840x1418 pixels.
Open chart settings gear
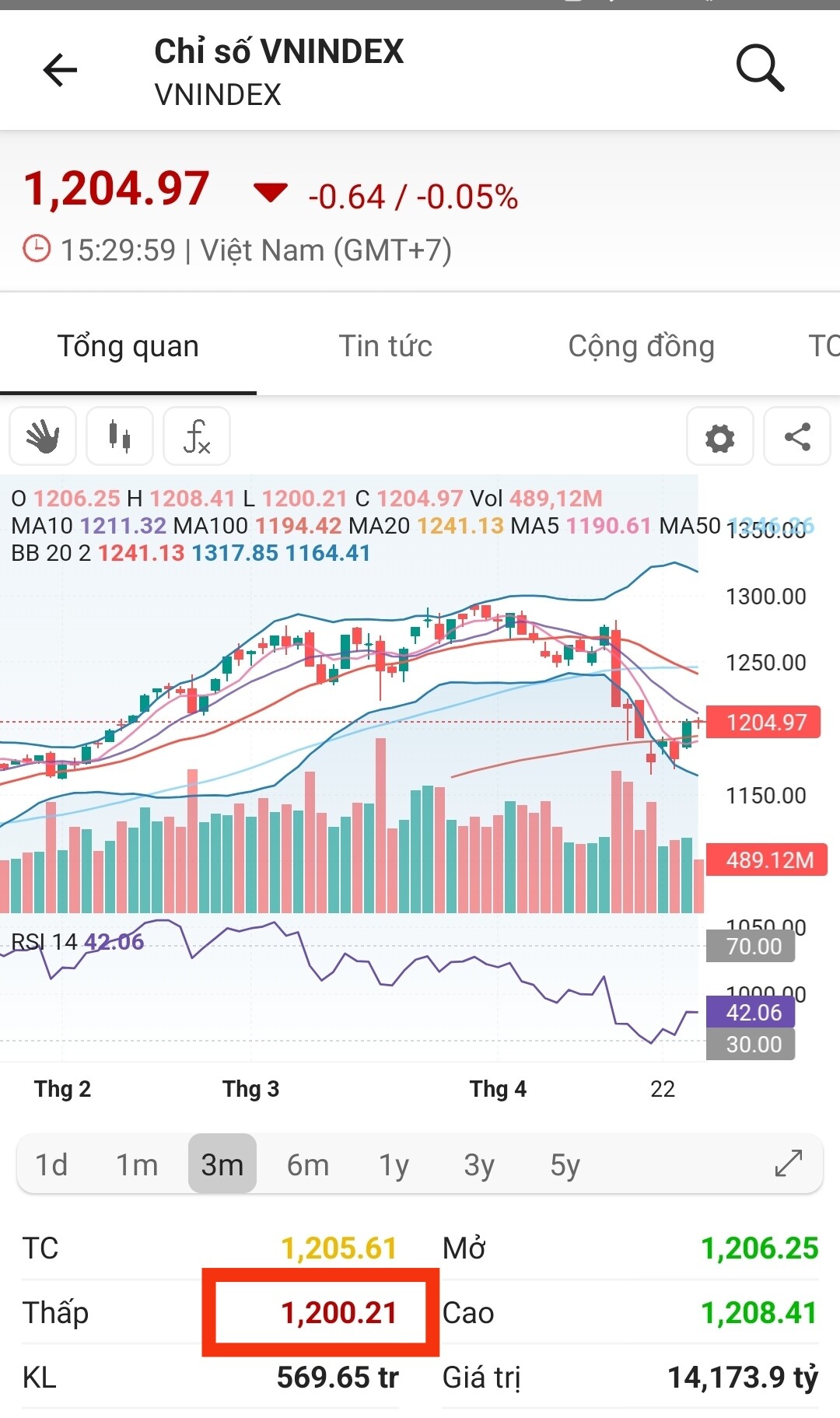click(x=719, y=437)
